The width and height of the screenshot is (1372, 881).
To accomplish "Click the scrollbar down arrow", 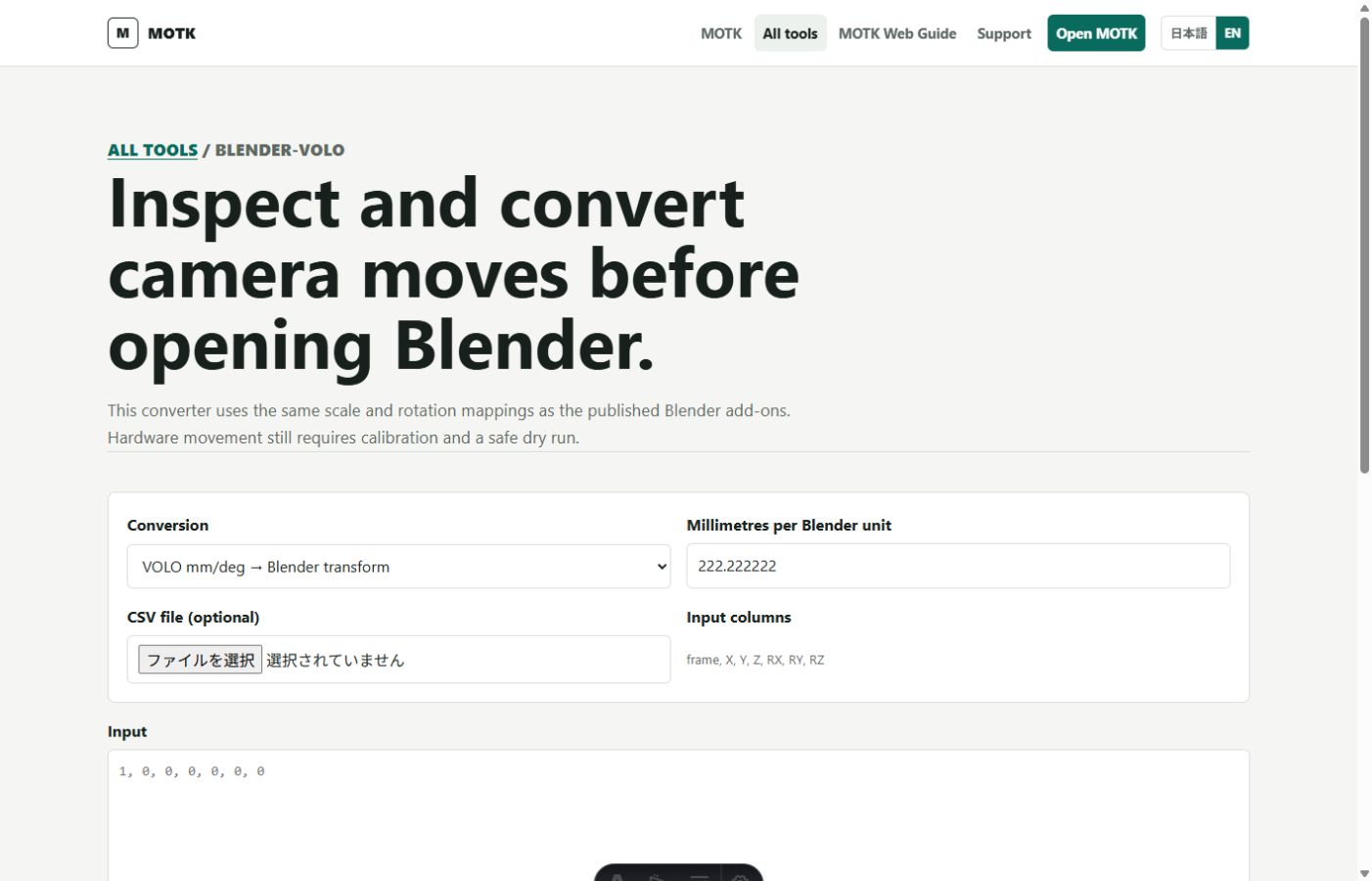I will 1364,873.
